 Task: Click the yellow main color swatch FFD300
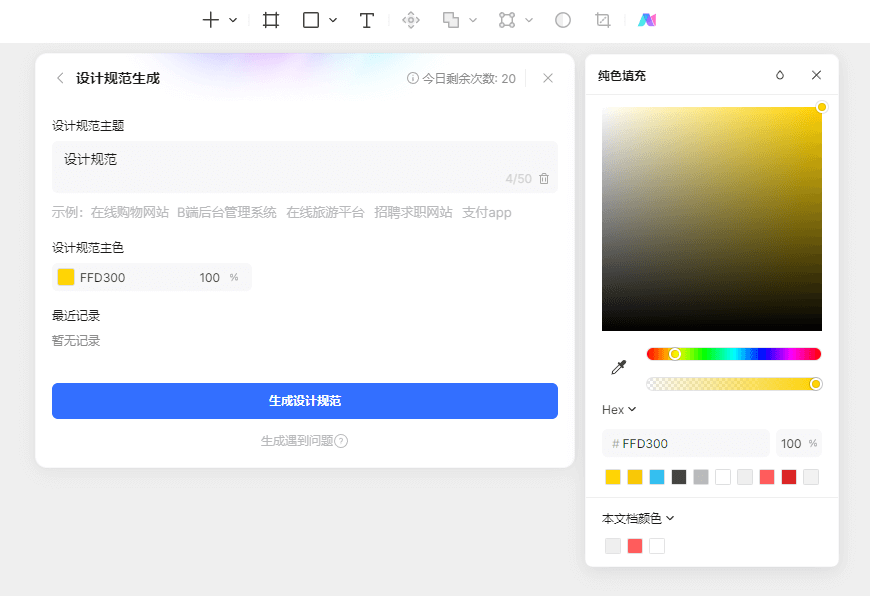point(66,277)
